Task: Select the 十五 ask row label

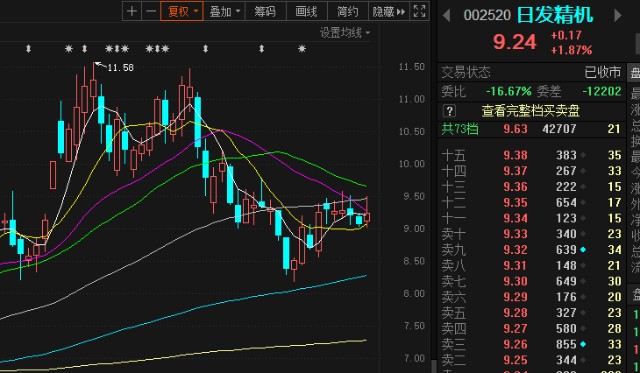Action: point(453,155)
